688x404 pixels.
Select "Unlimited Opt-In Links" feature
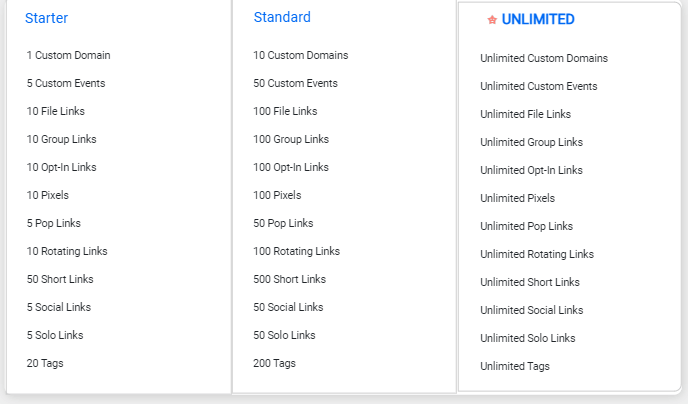pos(531,170)
